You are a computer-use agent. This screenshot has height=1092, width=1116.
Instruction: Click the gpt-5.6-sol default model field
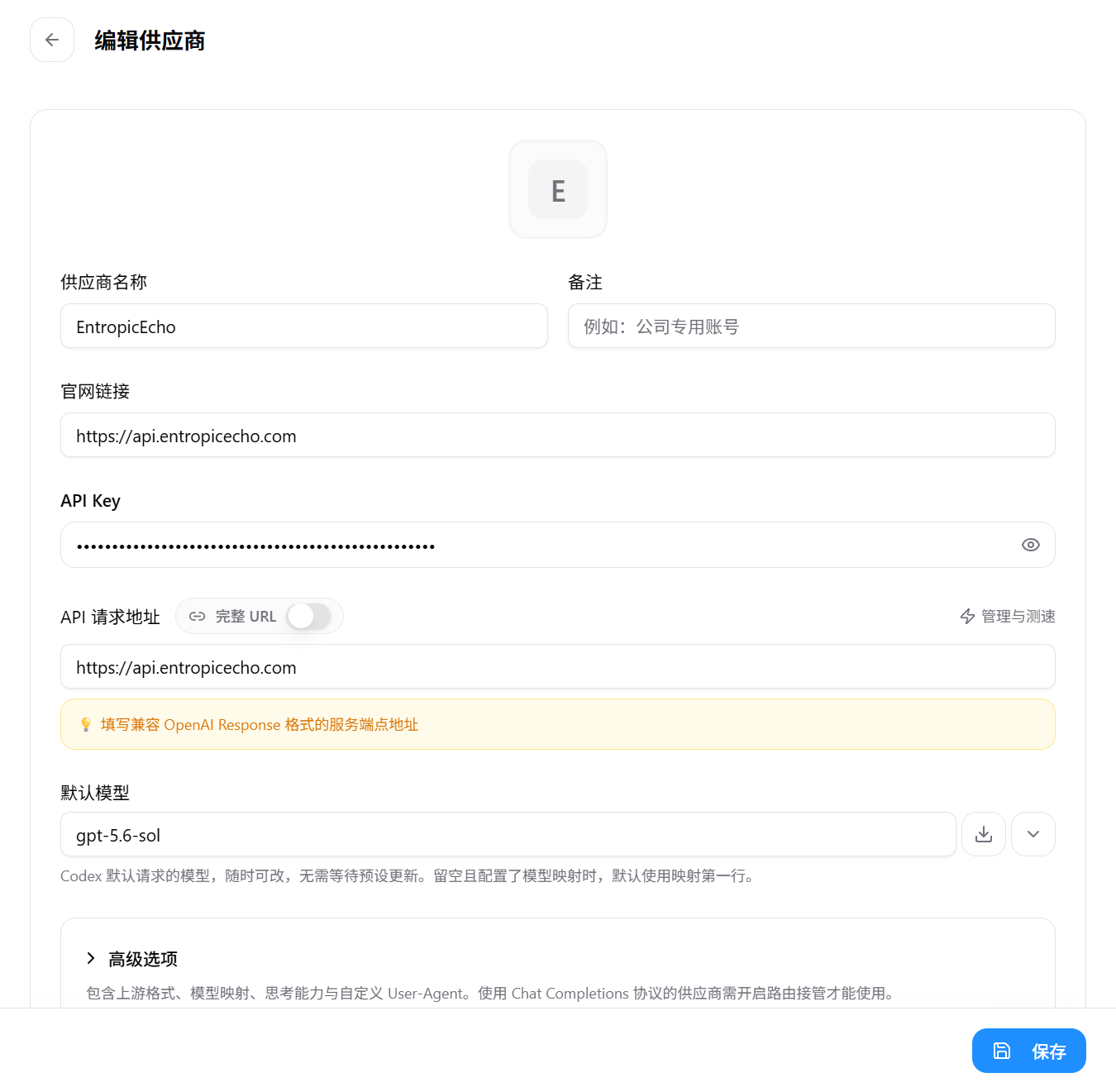tap(508, 834)
